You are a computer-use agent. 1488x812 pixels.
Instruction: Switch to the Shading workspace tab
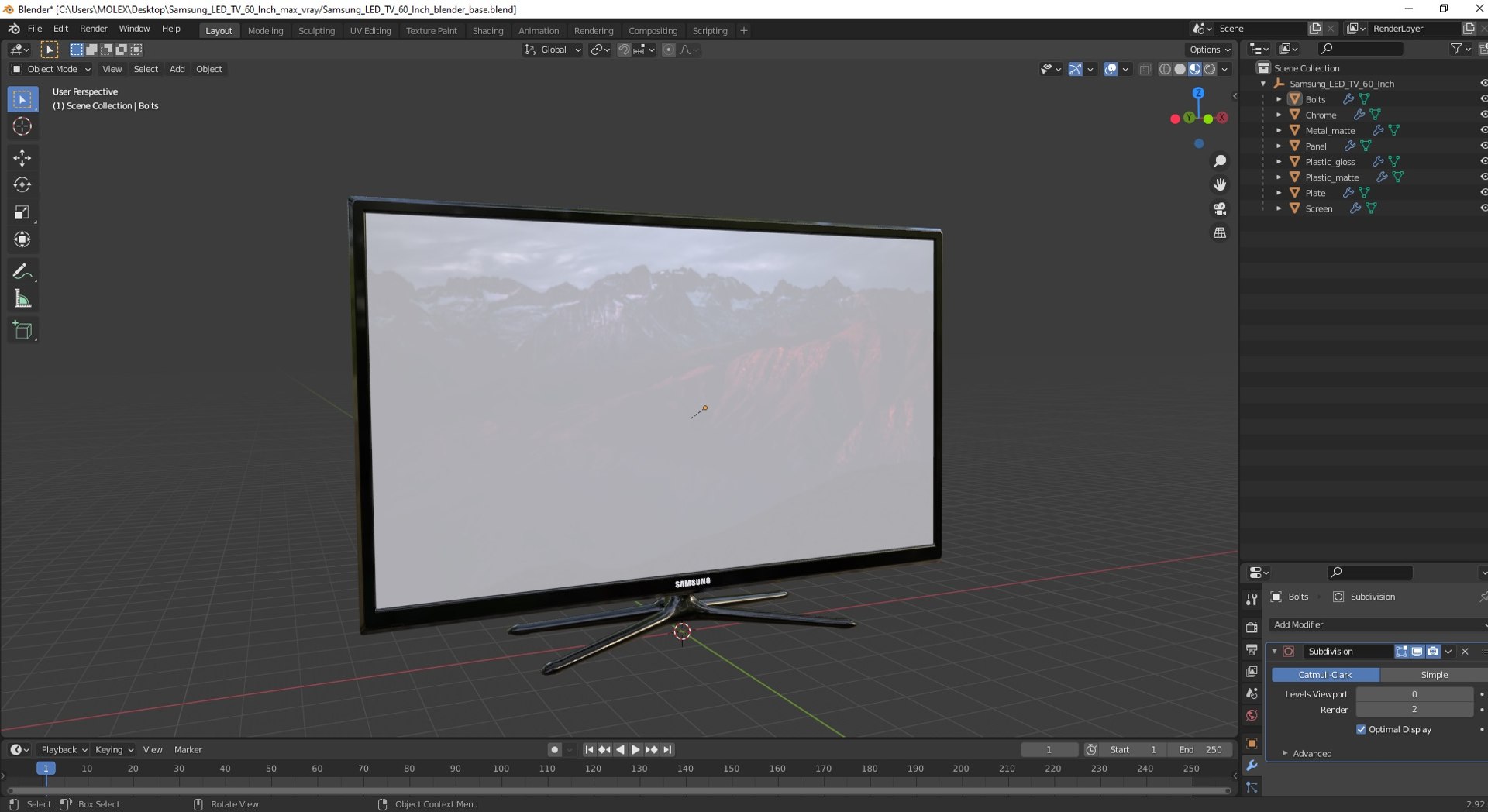tap(487, 31)
